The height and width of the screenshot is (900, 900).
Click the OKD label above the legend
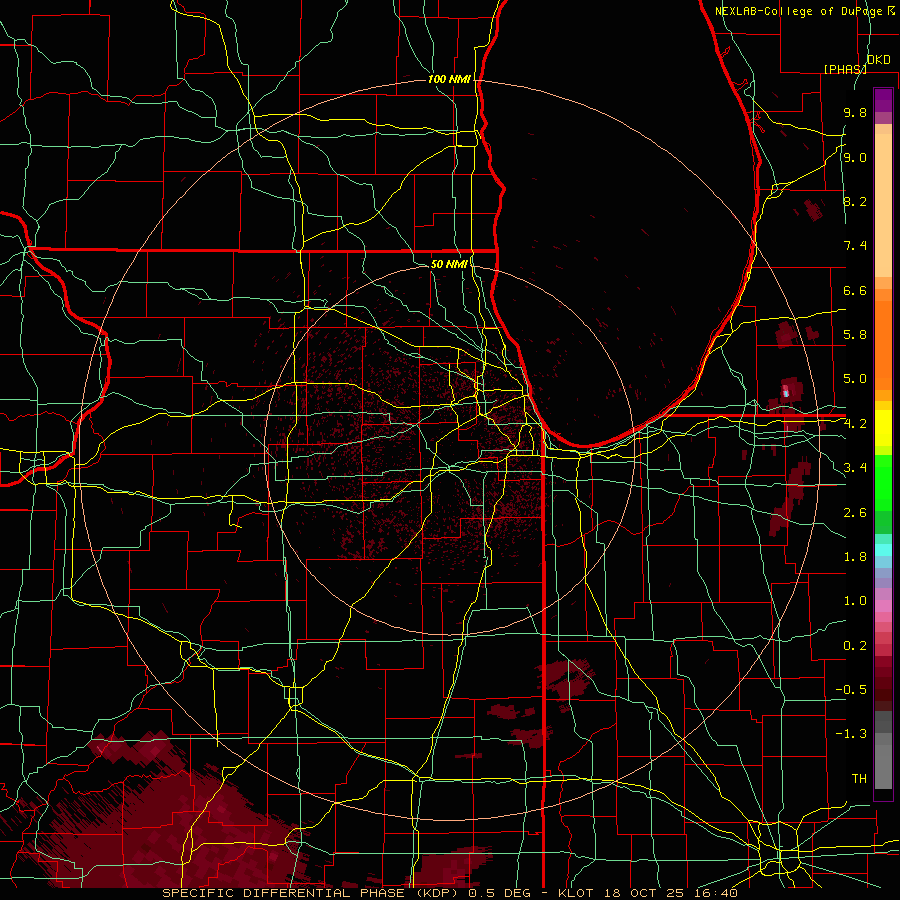coord(879,60)
